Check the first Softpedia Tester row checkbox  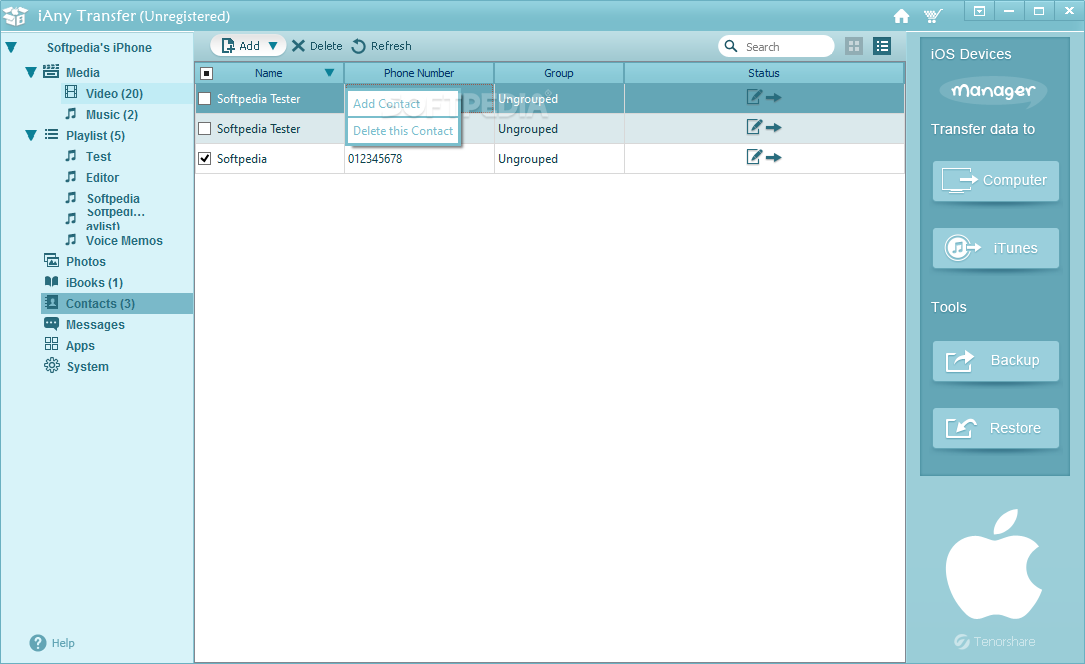click(x=205, y=99)
